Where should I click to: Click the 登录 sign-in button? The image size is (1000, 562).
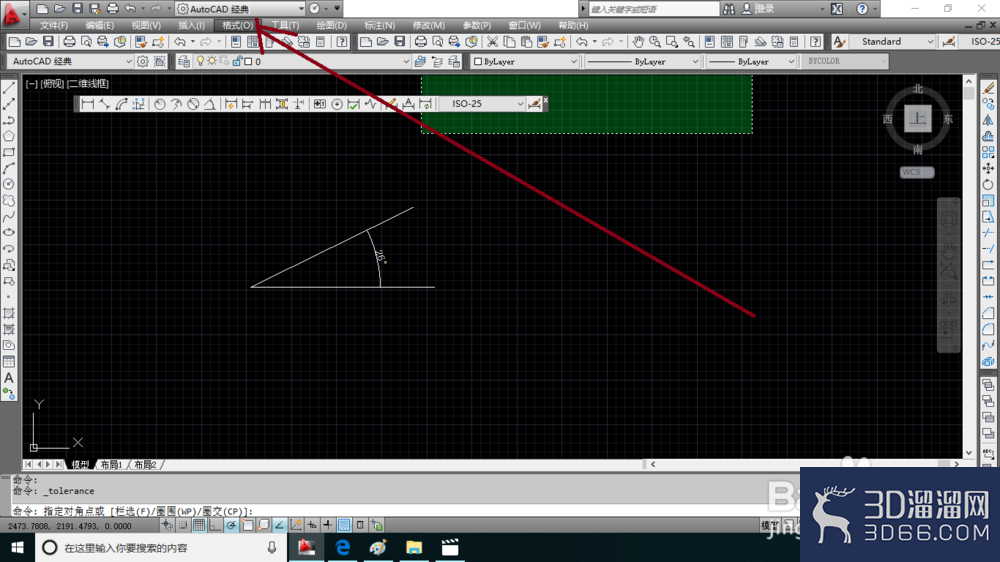(758, 9)
